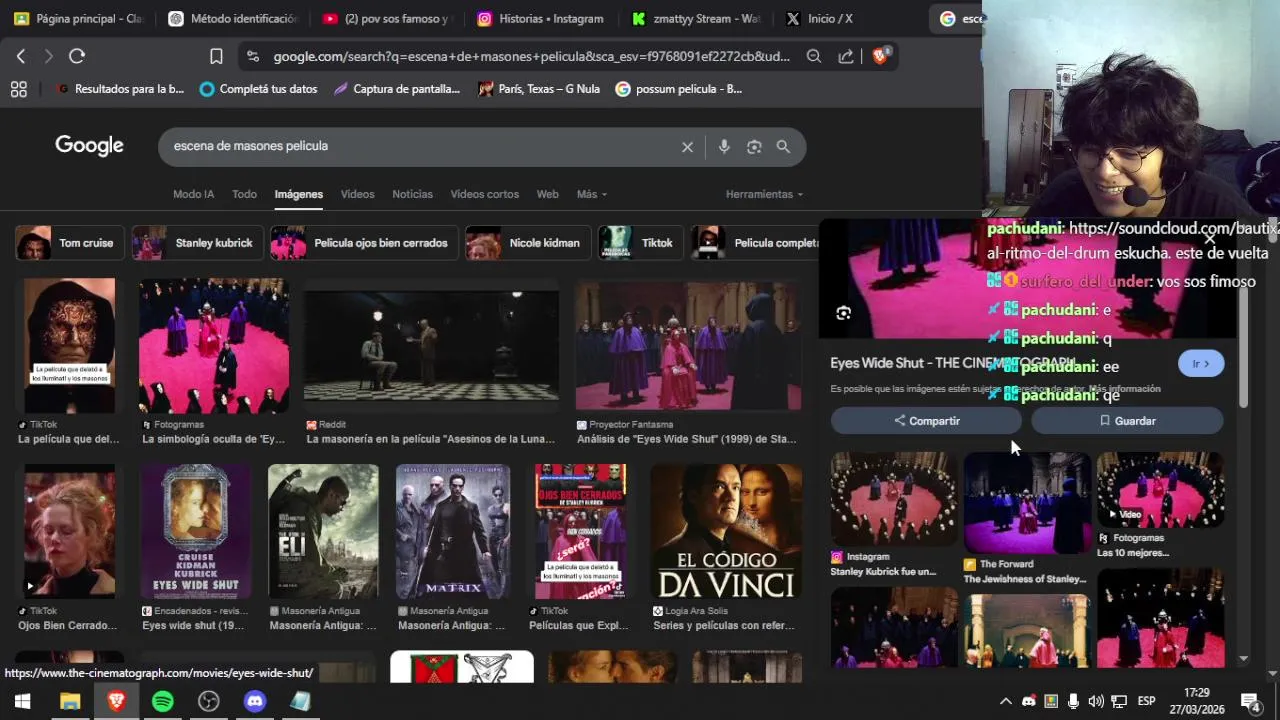This screenshot has width=1280, height=720.
Task: Open Spotify from the taskbar
Action: tap(162, 701)
